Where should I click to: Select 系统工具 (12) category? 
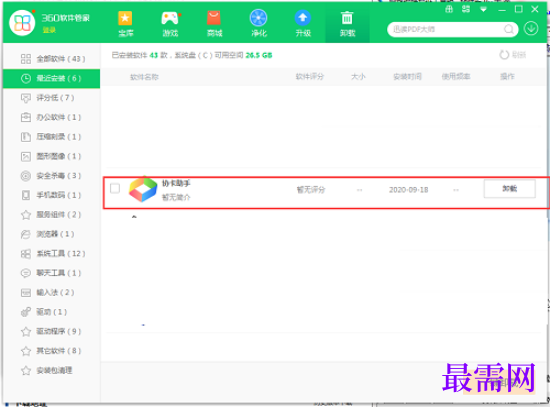pos(52,254)
